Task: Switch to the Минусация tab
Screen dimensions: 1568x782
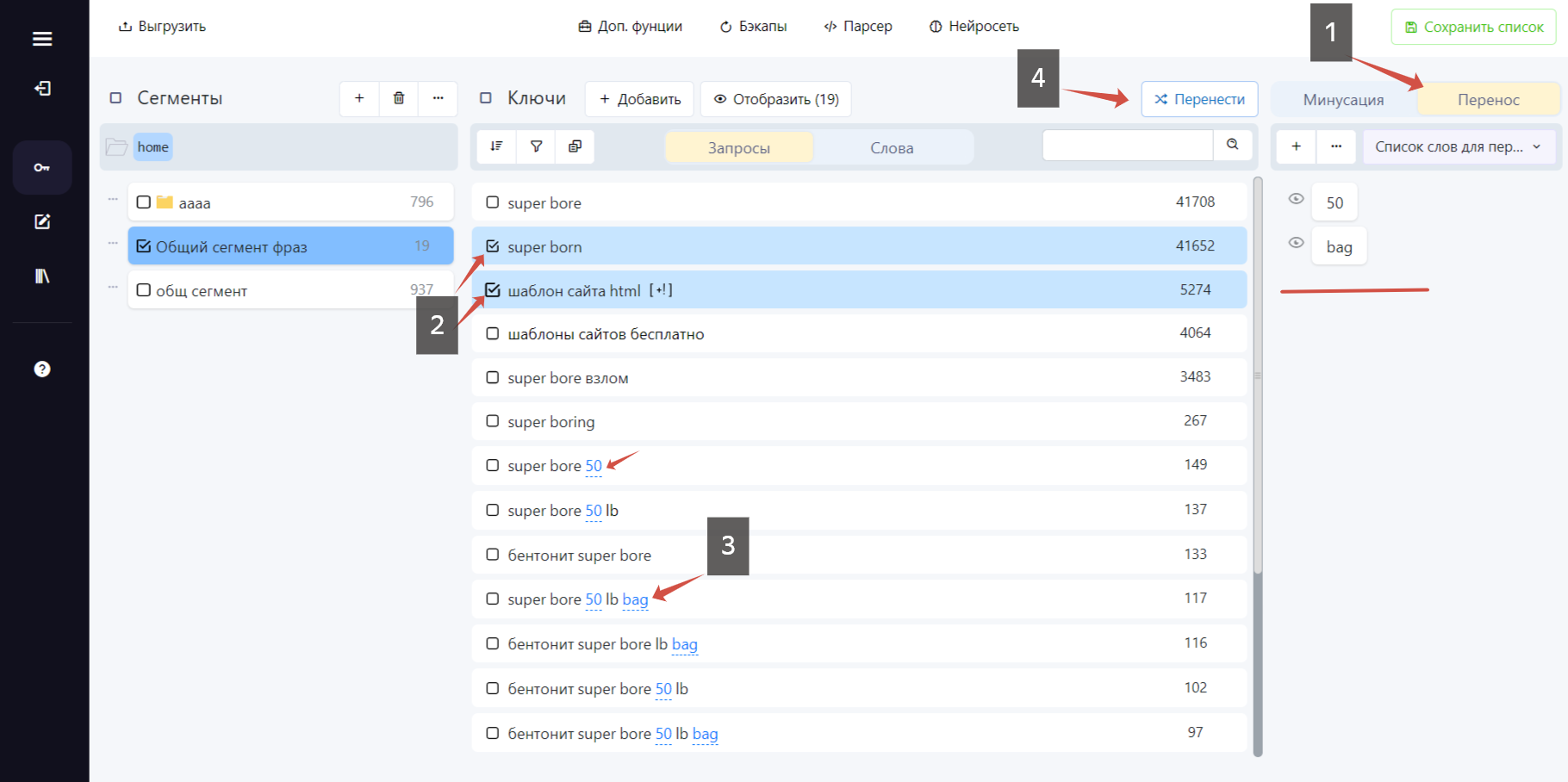Action: tap(1343, 100)
